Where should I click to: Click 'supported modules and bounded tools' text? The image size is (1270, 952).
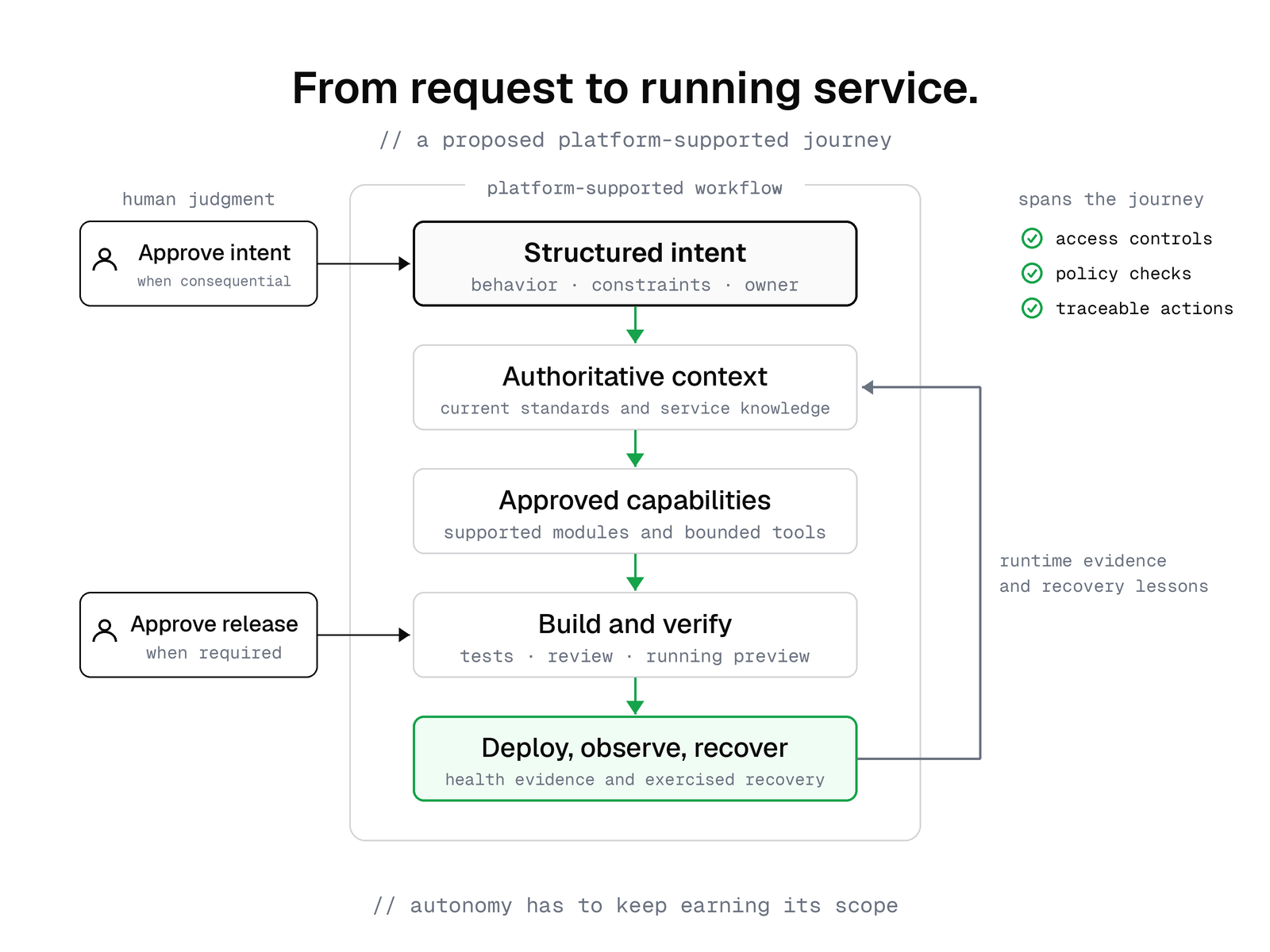point(635,532)
